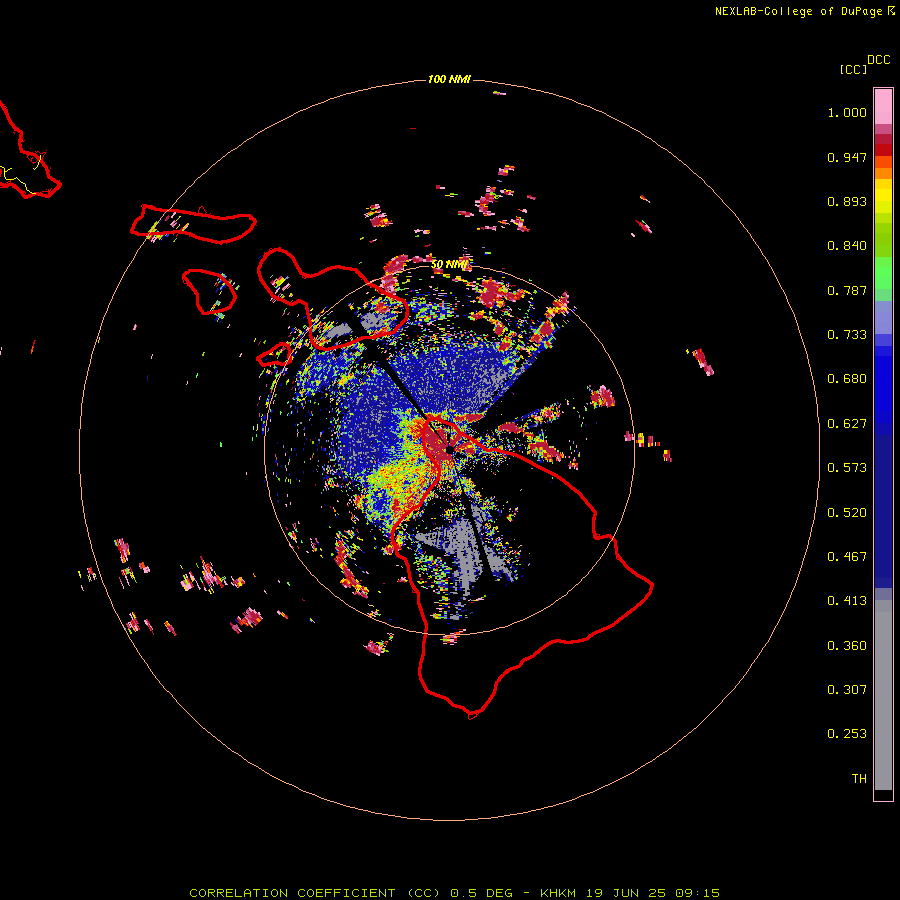Image resolution: width=900 pixels, height=900 pixels.
Task: Select the 0.787 scale value
Action: [x=847, y=290]
